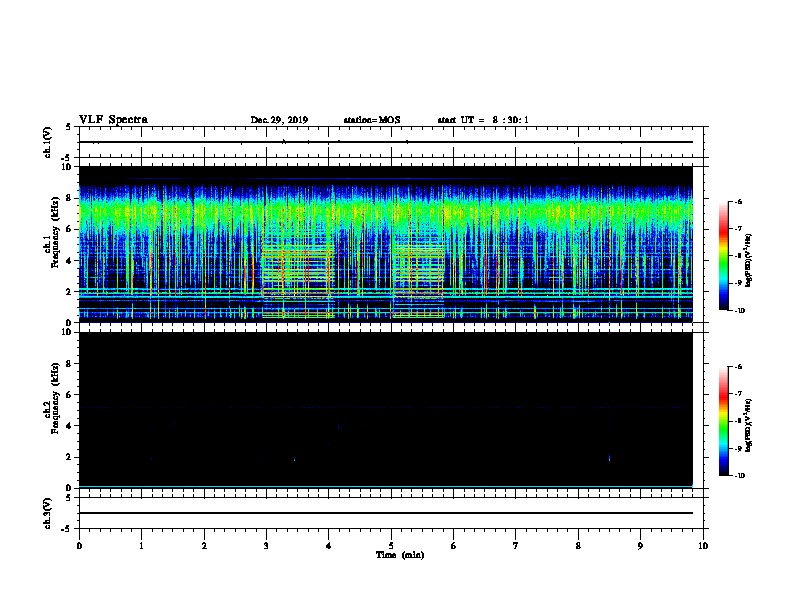Click the ch.3 voltage trace line
This screenshot has height=612, width=792.
tap(386, 513)
